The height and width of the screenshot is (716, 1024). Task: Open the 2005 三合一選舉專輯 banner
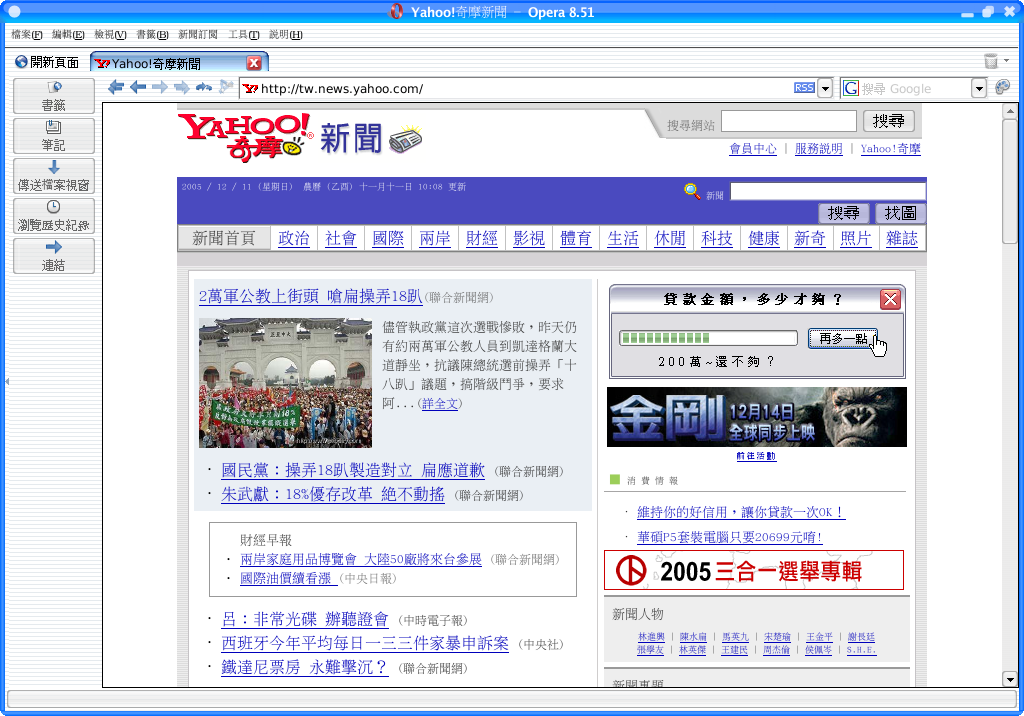point(754,570)
